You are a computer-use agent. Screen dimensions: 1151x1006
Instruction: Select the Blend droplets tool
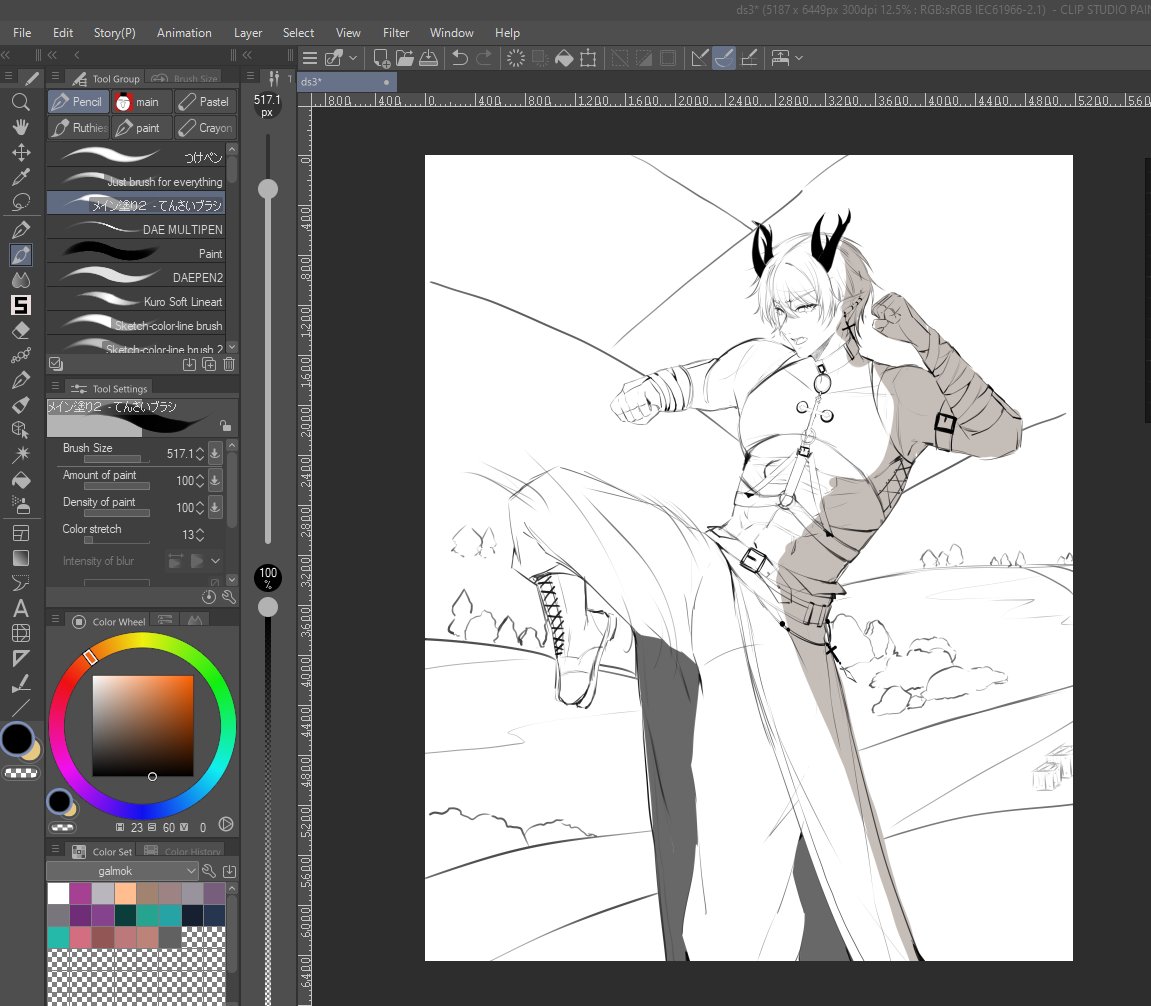tap(21, 280)
